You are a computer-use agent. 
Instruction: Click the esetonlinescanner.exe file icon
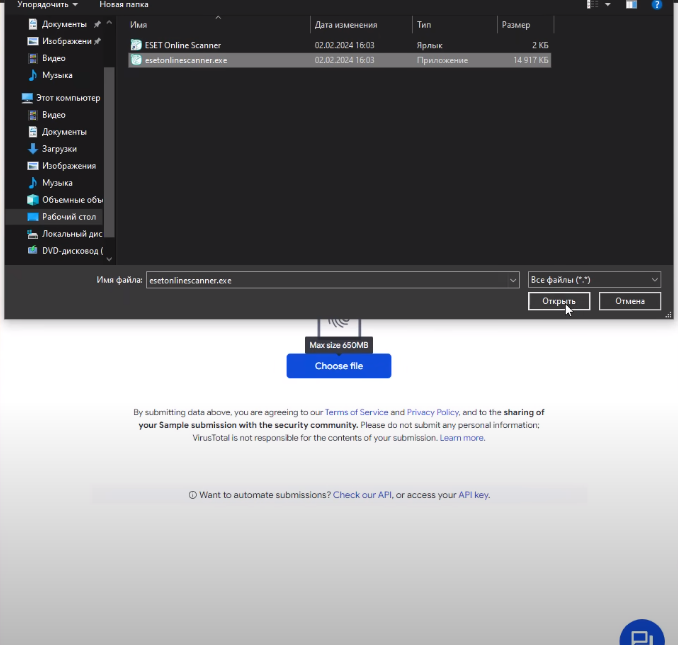pyautogui.click(x=136, y=60)
